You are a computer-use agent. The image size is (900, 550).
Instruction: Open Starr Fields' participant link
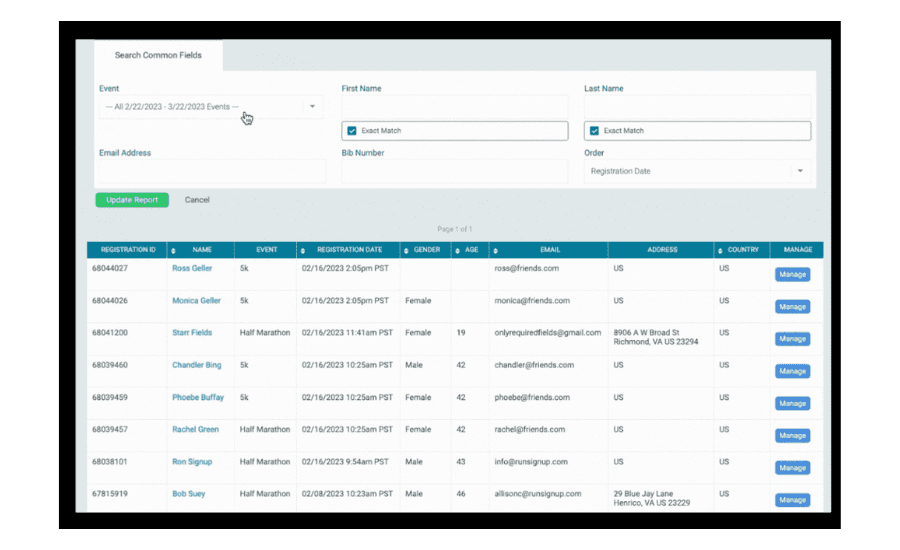pos(192,332)
